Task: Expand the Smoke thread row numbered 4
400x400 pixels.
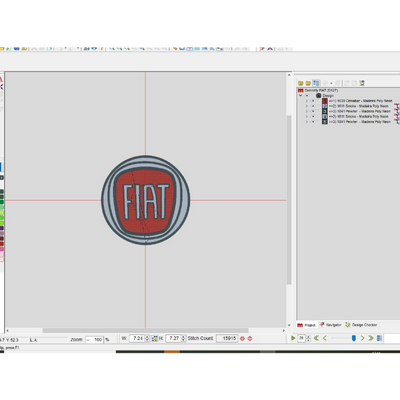Action: click(x=307, y=117)
